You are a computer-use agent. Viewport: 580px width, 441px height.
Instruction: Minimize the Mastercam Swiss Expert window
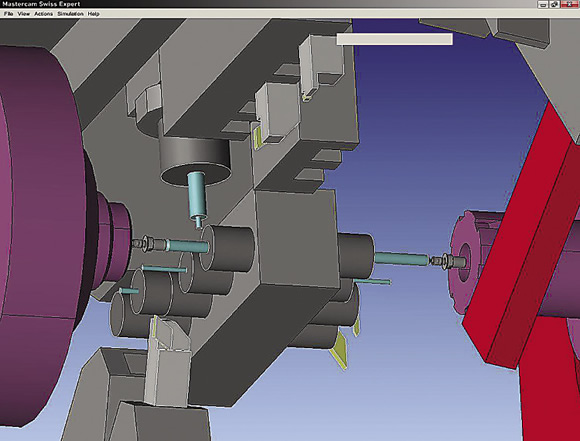543,4
